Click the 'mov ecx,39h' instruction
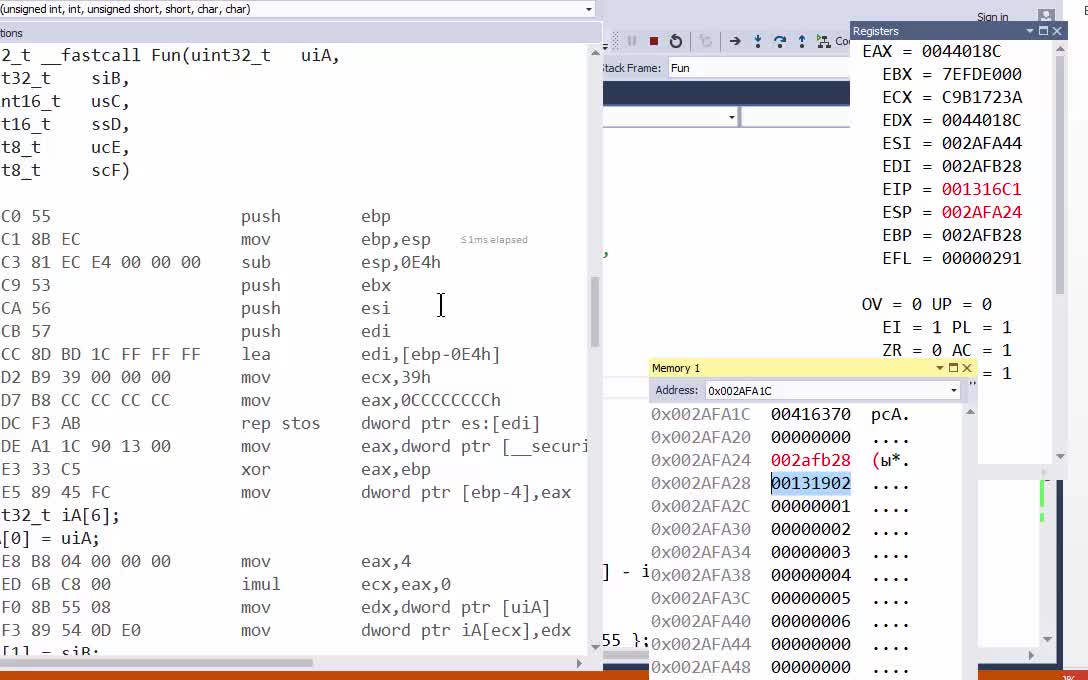Viewport: 1088px width, 680px height. coord(336,377)
